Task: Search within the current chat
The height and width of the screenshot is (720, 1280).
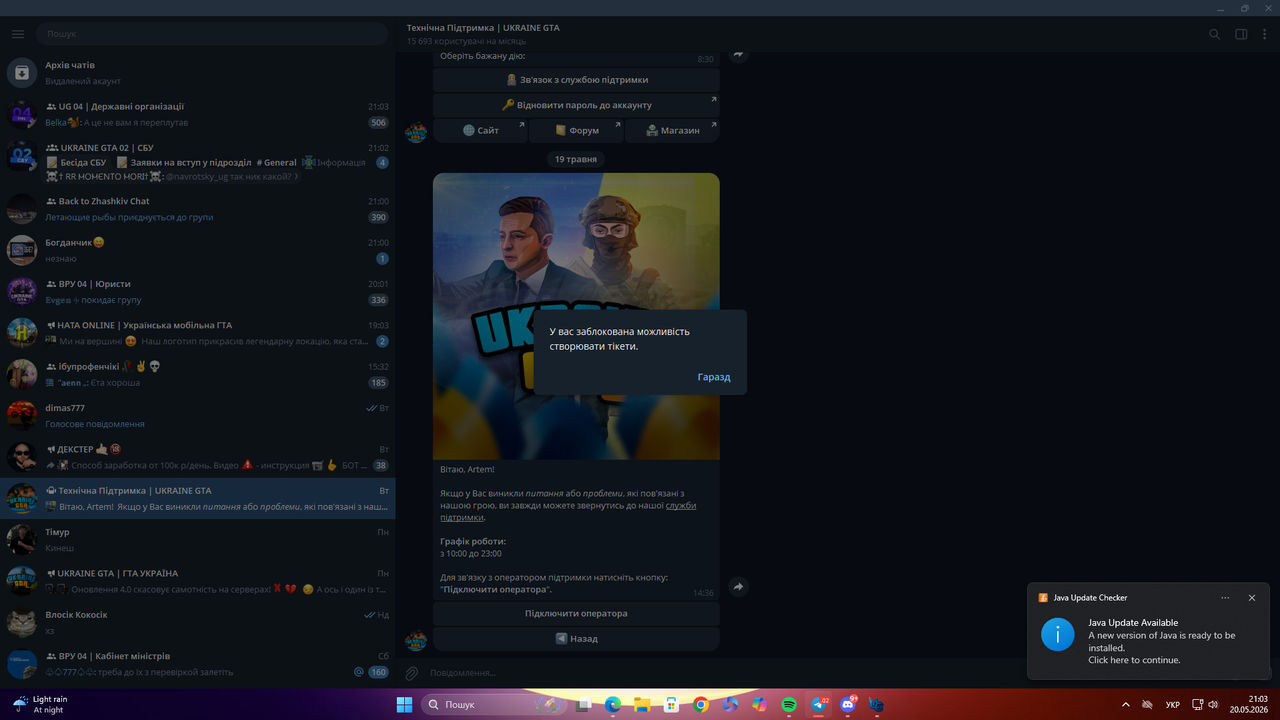Action: coord(1215,34)
